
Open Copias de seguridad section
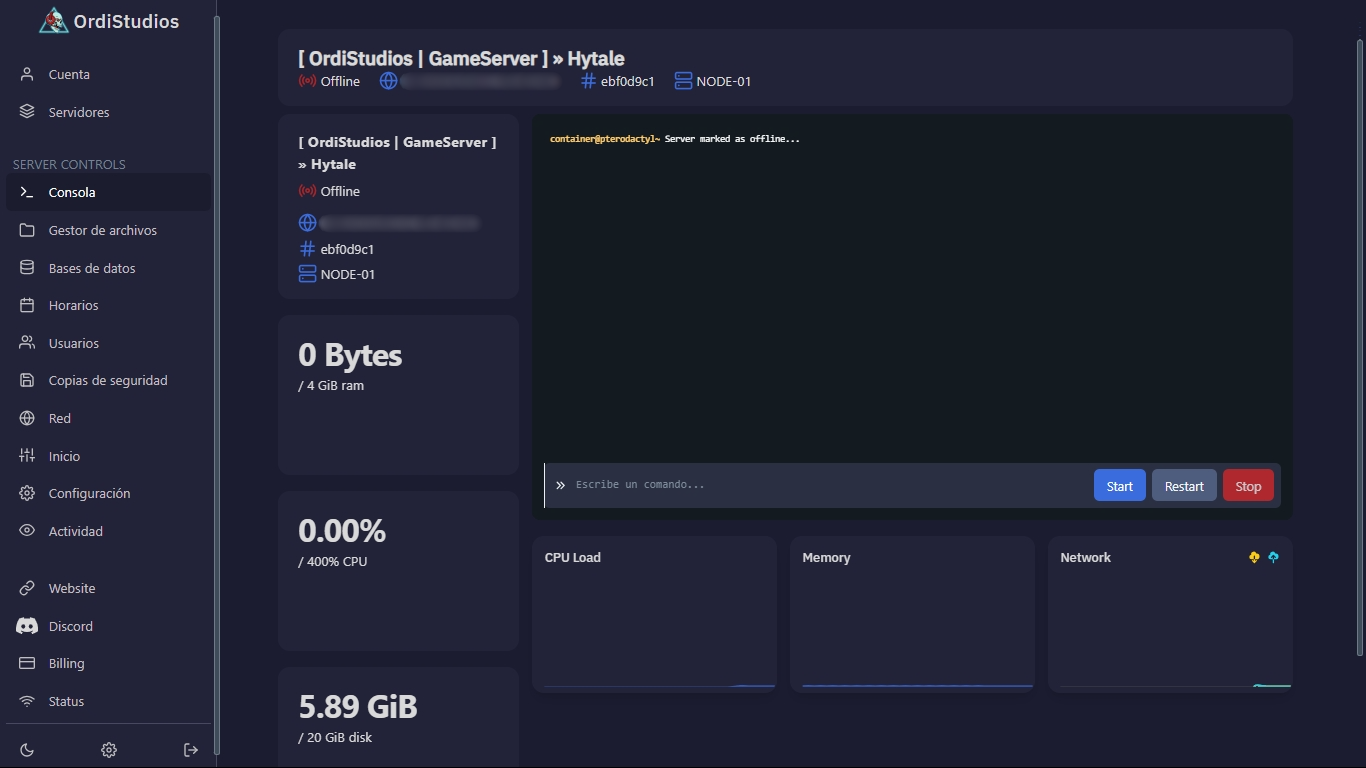[x=107, y=380]
